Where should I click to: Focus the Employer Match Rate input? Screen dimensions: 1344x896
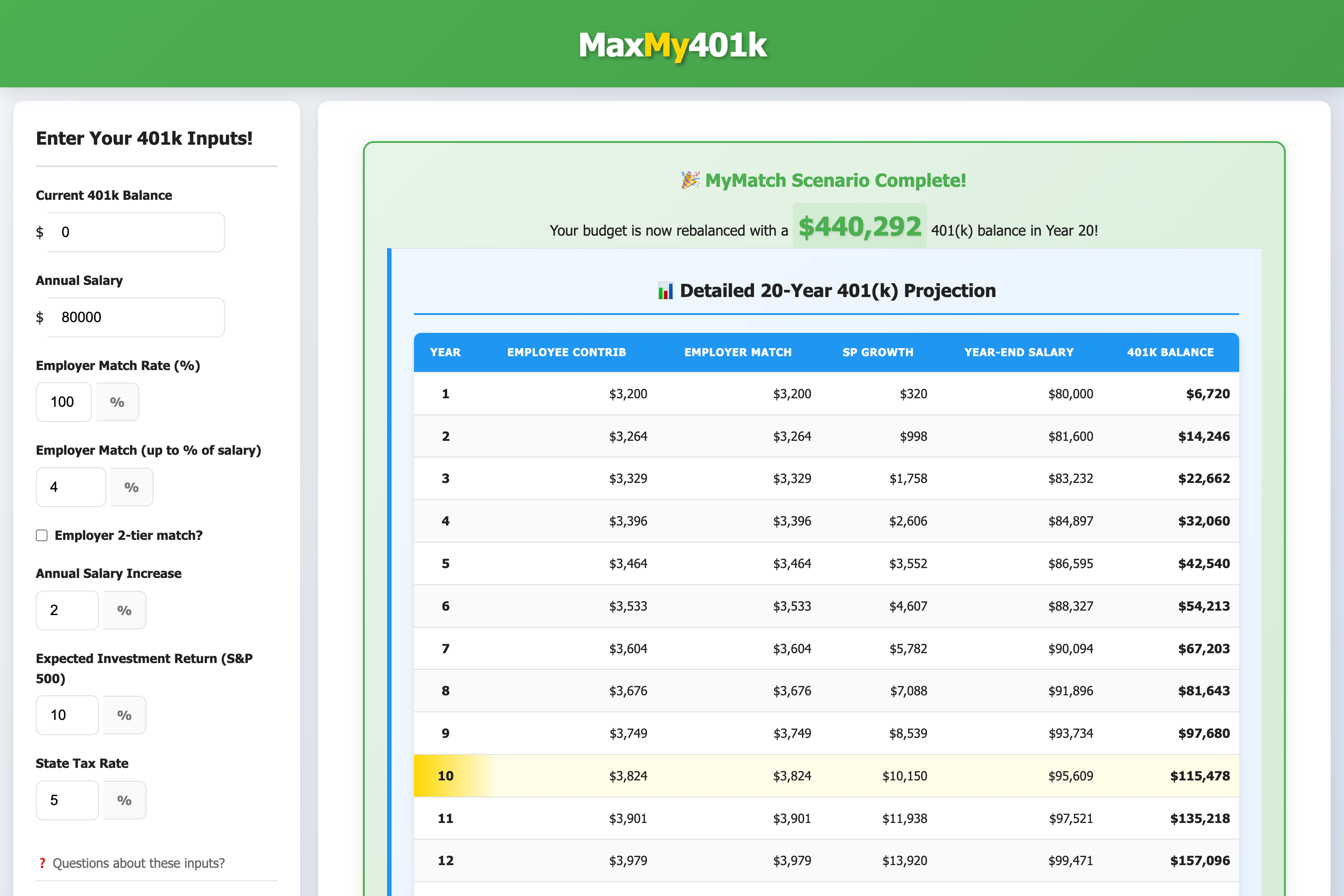pos(64,402)
